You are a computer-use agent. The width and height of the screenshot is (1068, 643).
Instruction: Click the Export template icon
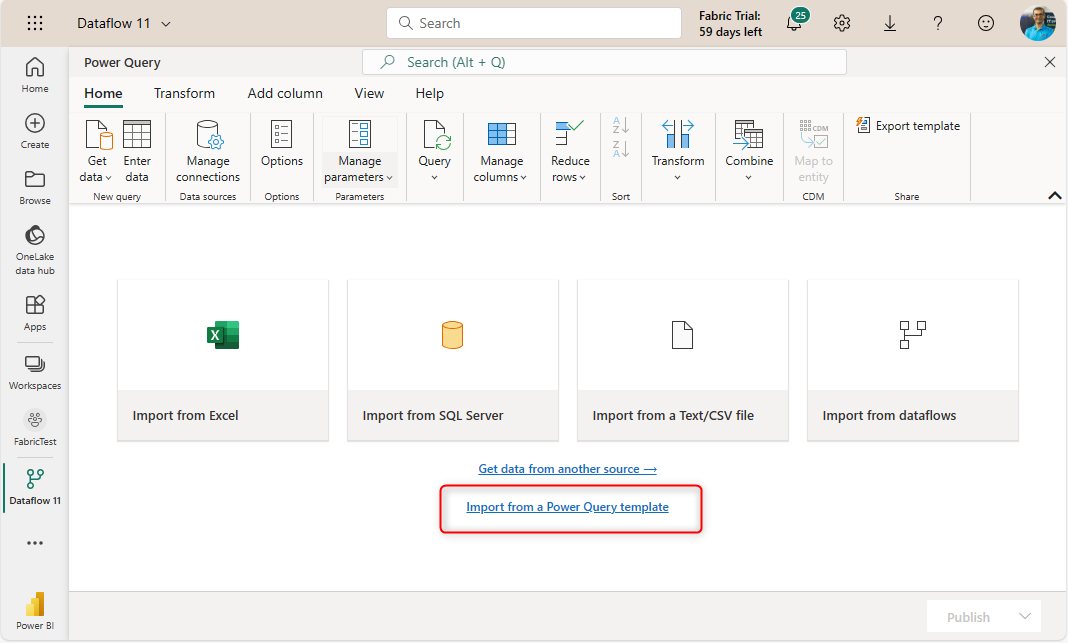pyautogui.click(x=864, y=125)
